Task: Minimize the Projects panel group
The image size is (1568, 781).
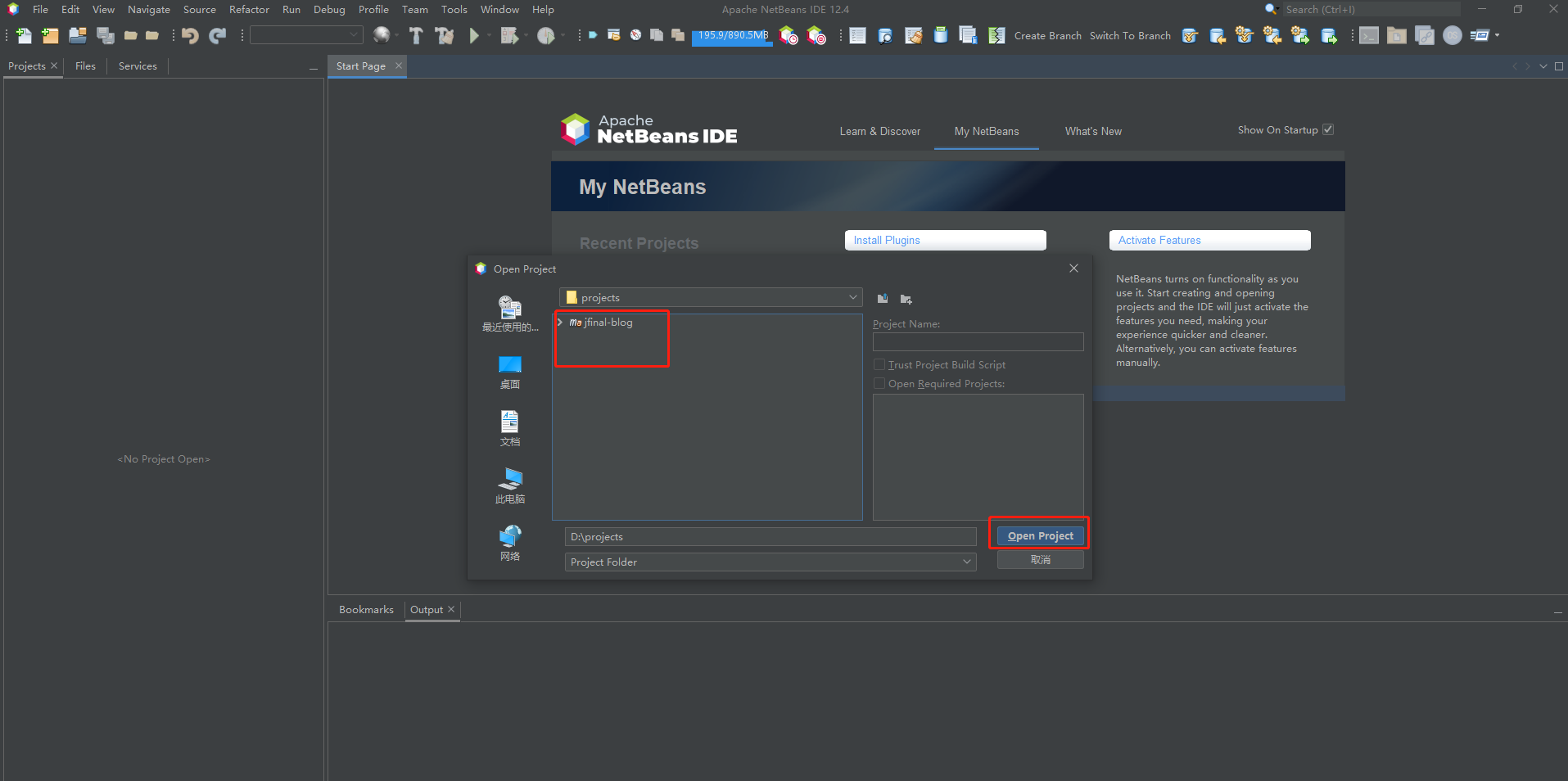Action: (313, 70)
